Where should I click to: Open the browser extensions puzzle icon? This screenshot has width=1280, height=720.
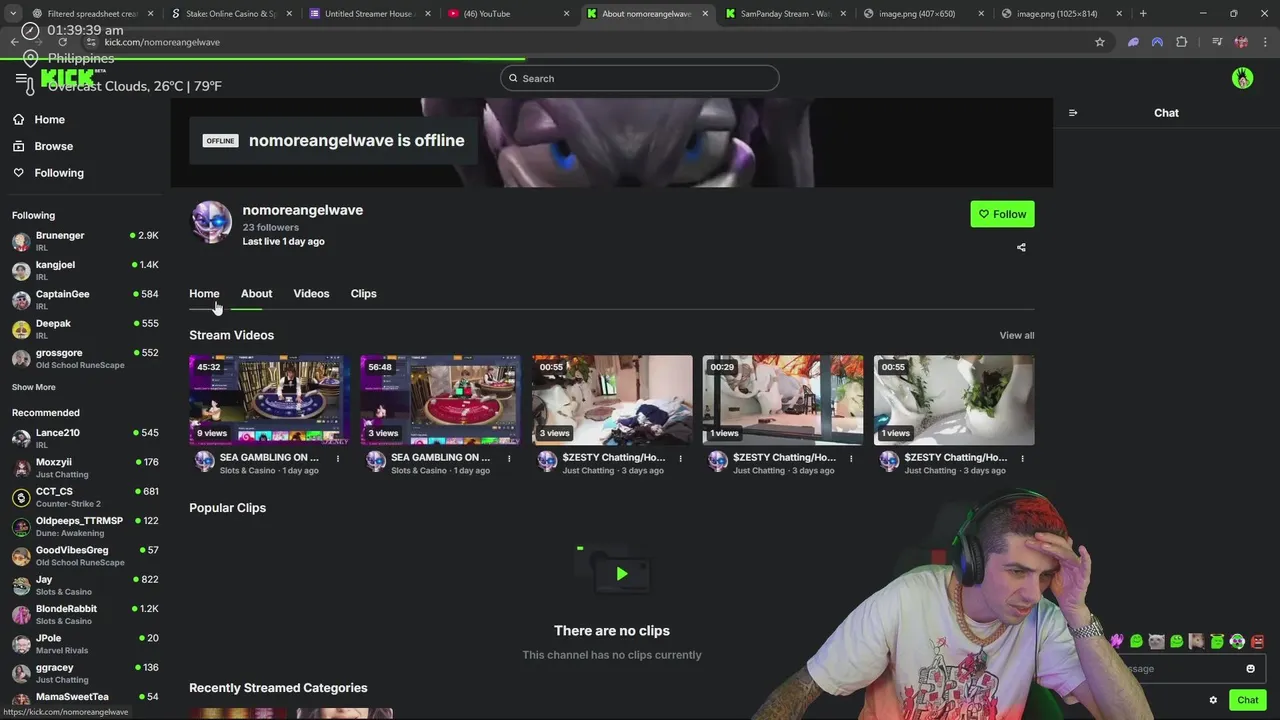(x=1182, y=42)
